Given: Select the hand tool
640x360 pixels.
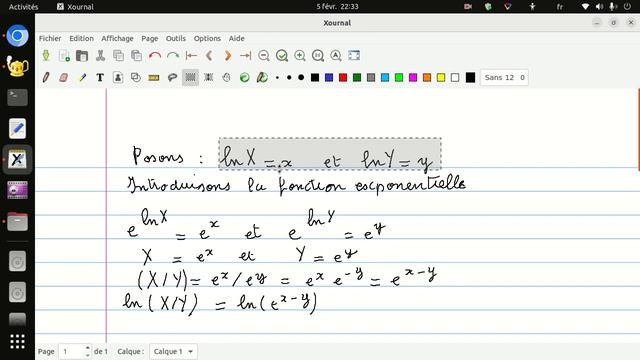Looking at the screenshot, I should [x=227, y=78].
